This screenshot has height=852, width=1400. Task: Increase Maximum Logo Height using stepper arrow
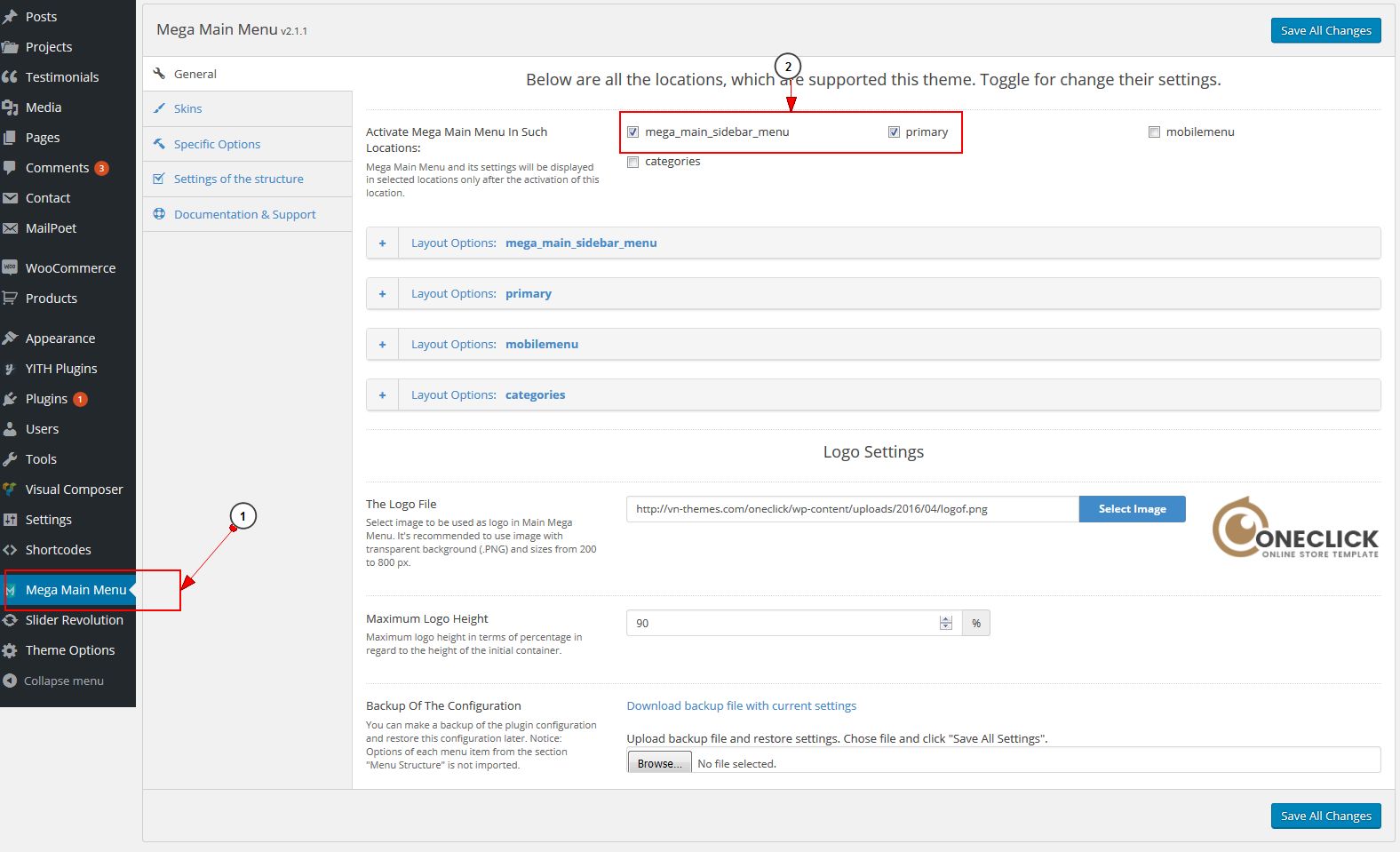point(945,619)
